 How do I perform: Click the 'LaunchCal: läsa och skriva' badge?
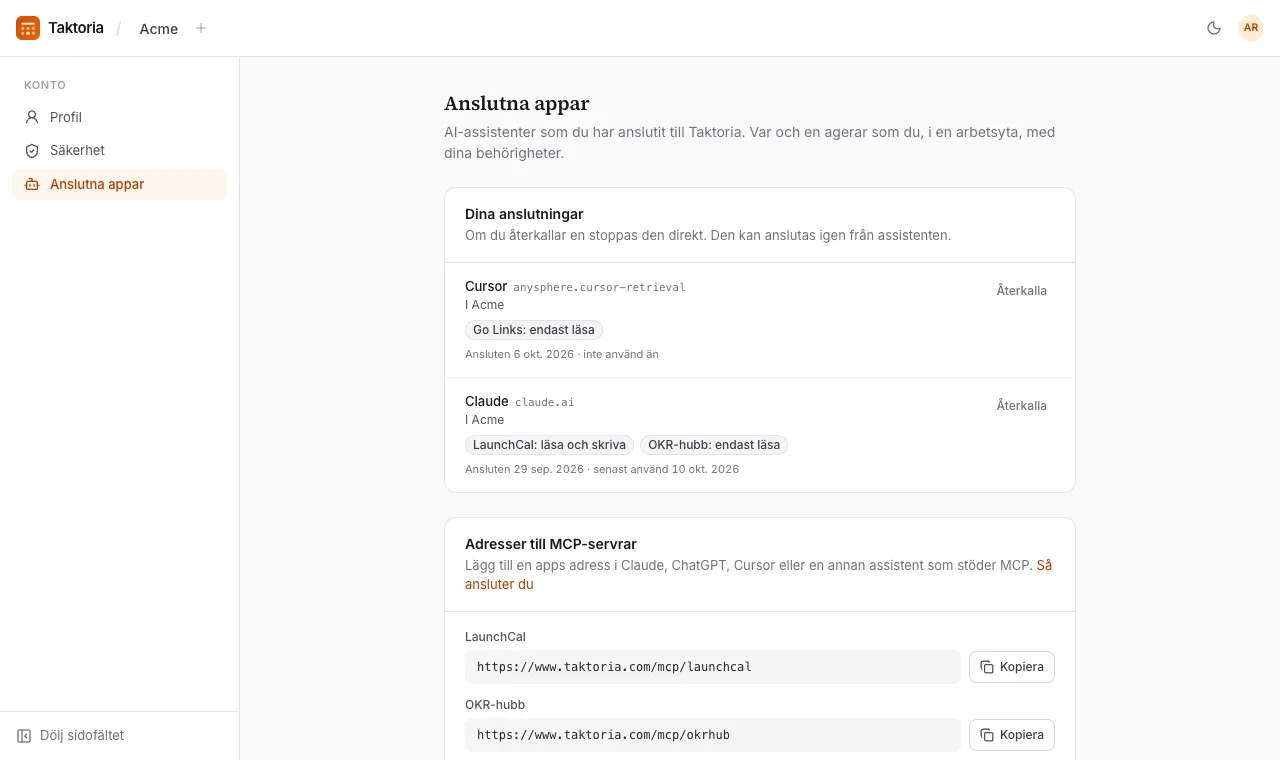click(549, 445)
